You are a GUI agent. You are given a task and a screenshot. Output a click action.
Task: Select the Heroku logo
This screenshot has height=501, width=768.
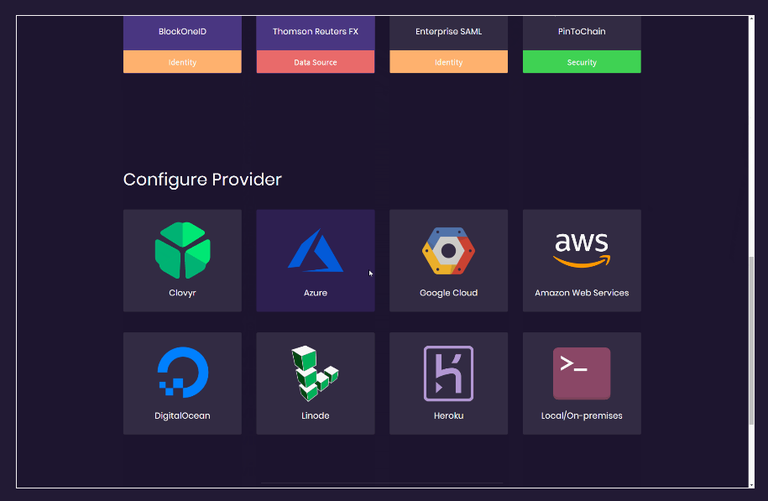(x=448, y=373)
